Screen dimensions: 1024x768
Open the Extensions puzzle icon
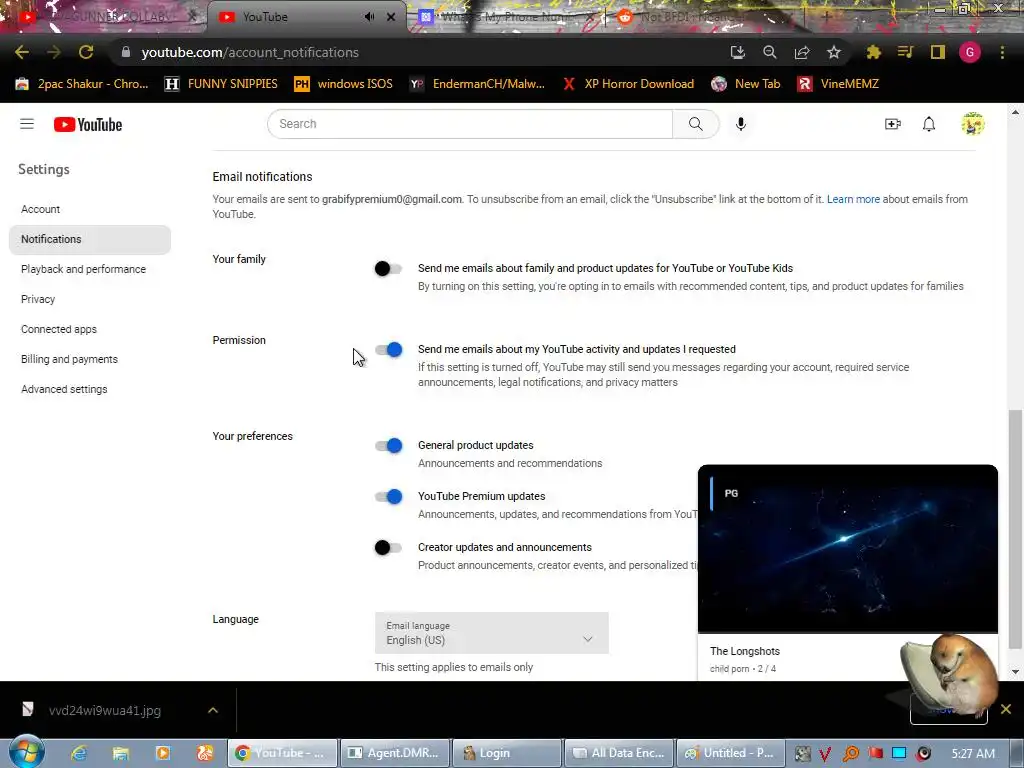pyautogui.click(x=873, y=52)
